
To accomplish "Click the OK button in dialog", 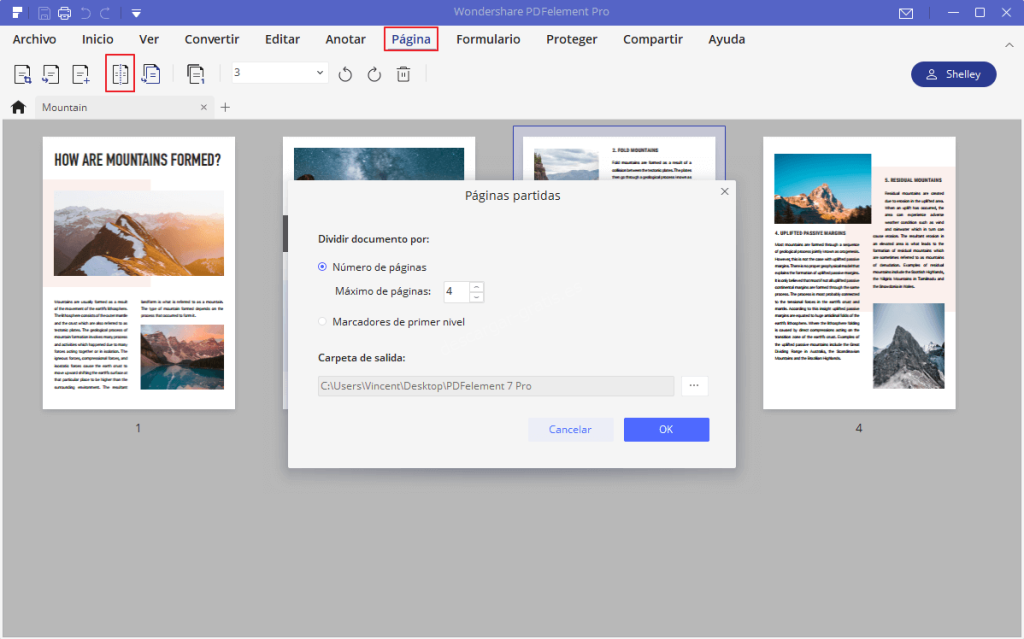I will (x=666, y=429).
